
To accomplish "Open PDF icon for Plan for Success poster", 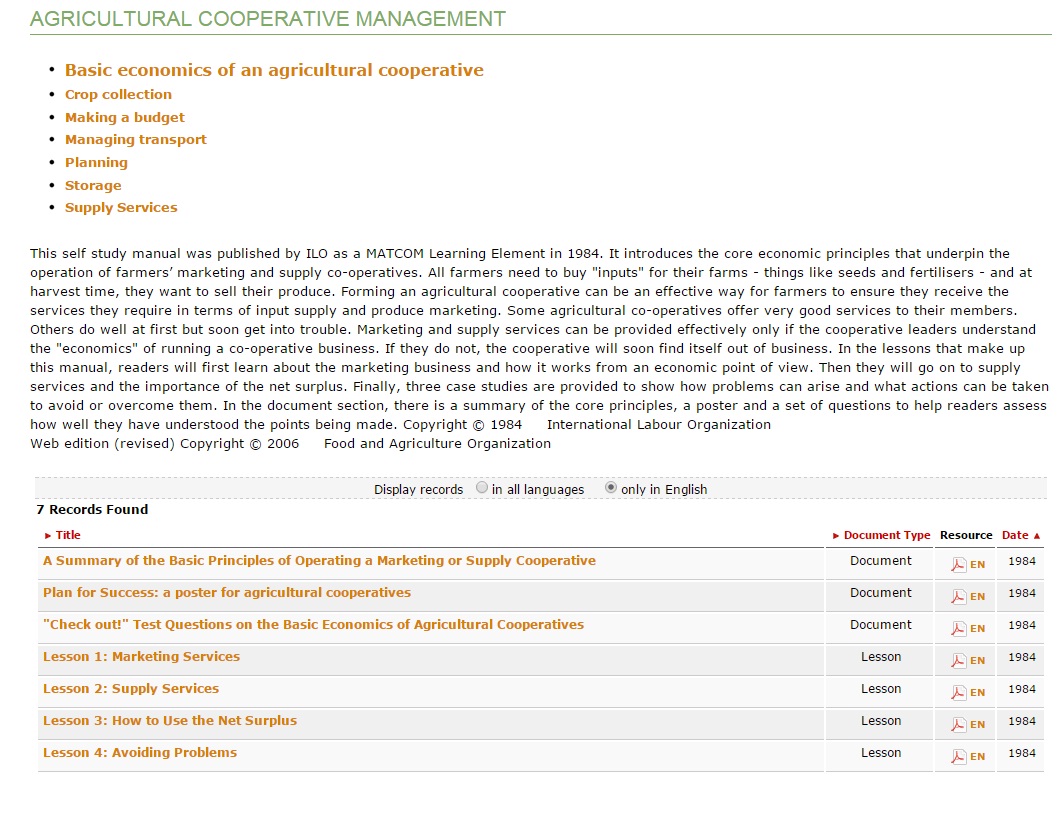I will 958,596.
